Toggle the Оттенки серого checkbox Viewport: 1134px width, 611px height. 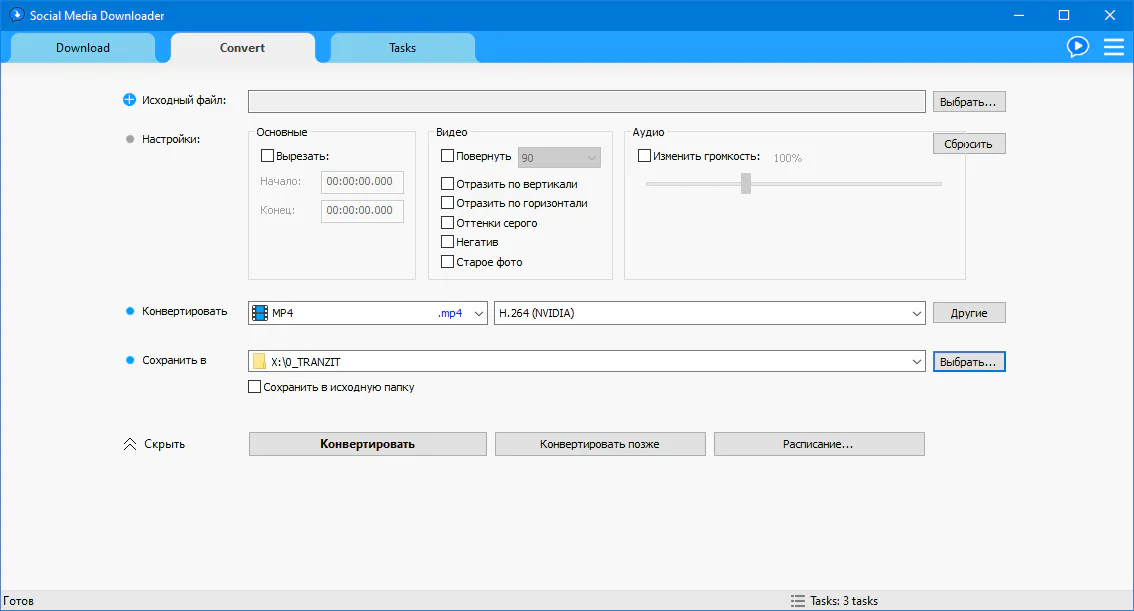[448, 223]
